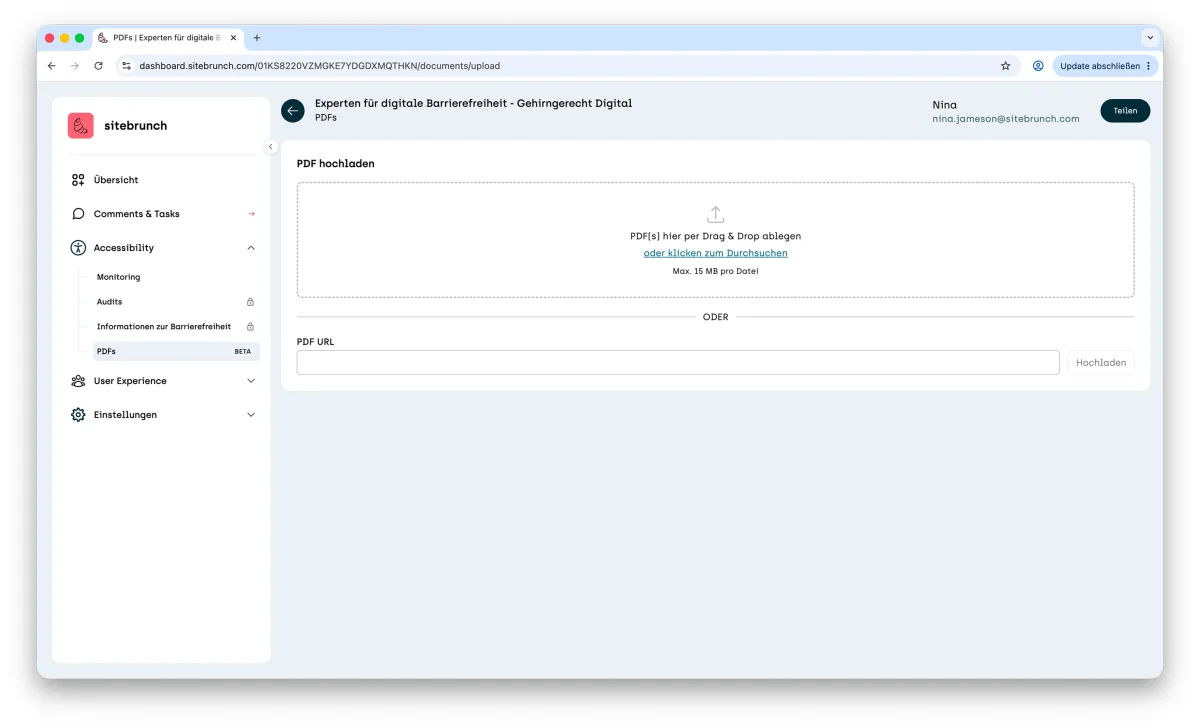Click the "oder klicken zum Durchsuchen" link

pos(716,253)
